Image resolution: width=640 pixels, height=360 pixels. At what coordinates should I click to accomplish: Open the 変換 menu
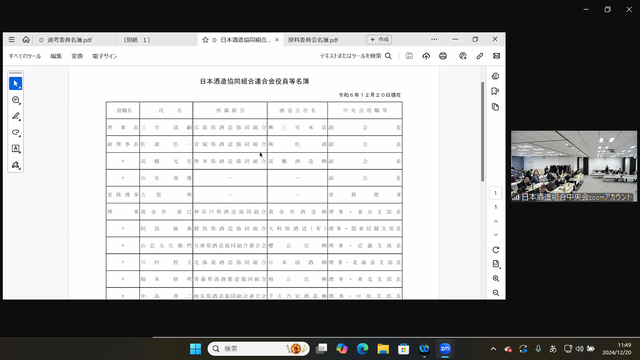(77, 56)
